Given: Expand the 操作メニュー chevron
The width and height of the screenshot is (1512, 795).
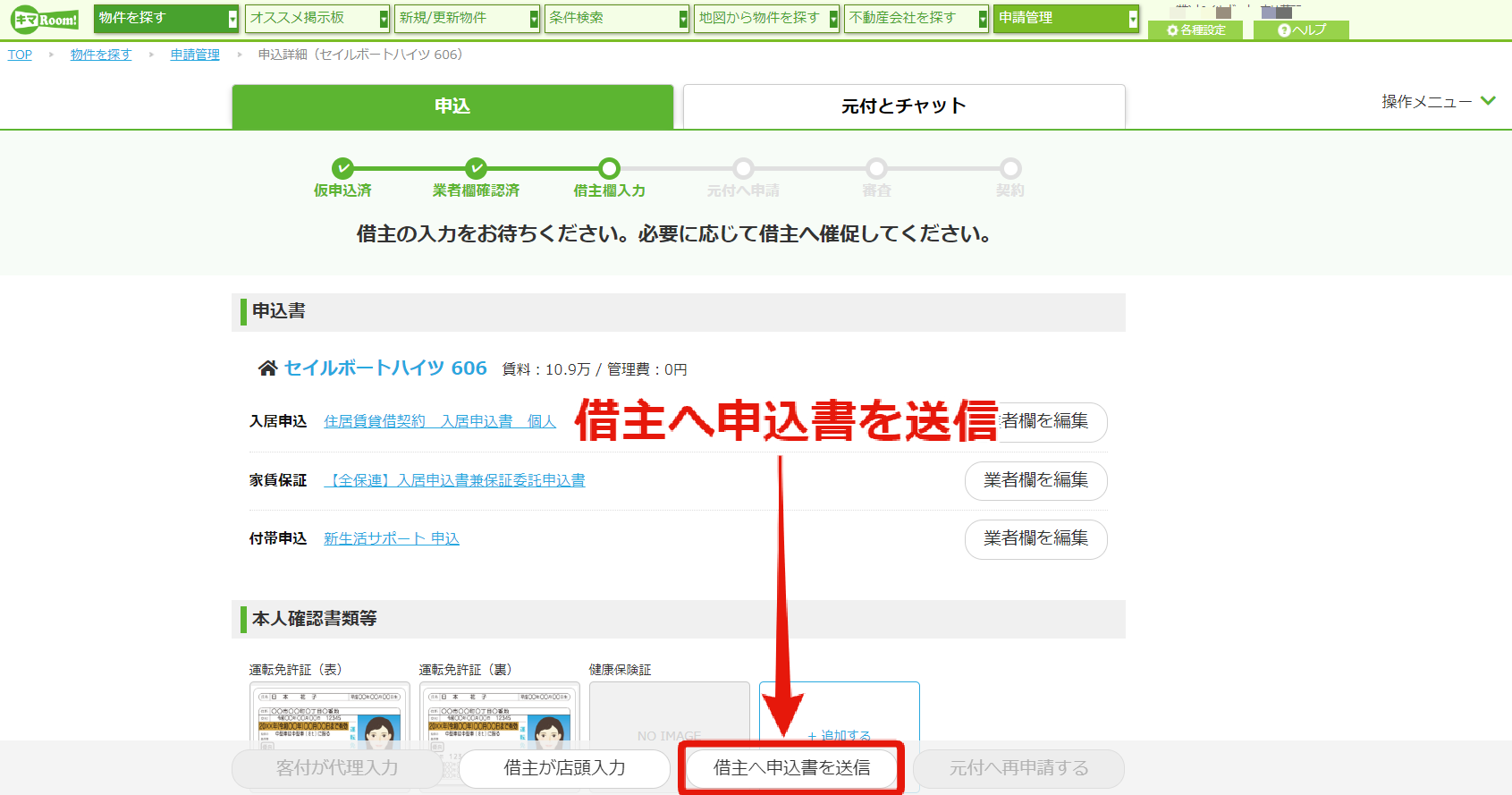Looking at the screenshot, I should 1488,101.
